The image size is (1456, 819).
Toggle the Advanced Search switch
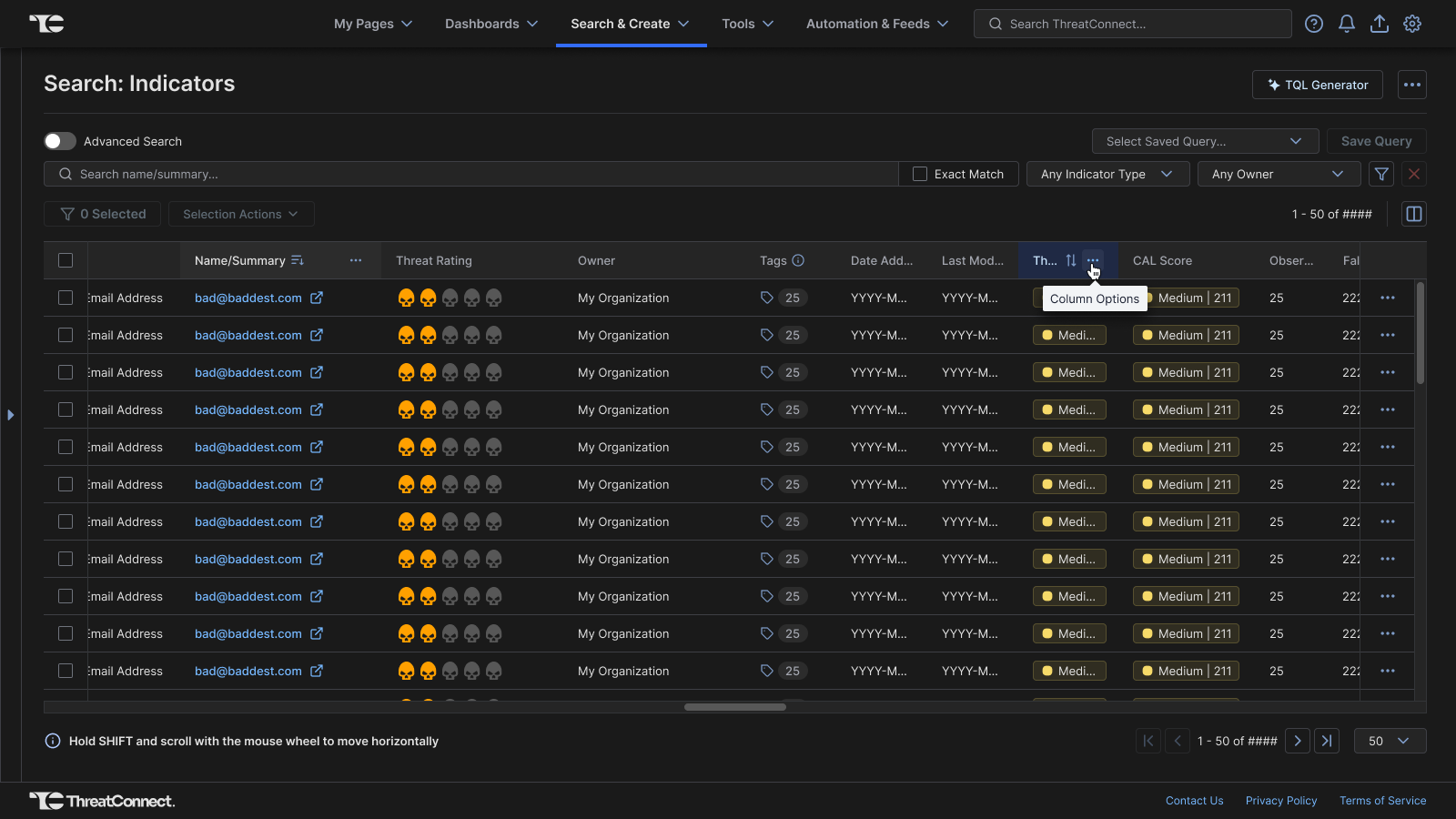click(60, 141)
